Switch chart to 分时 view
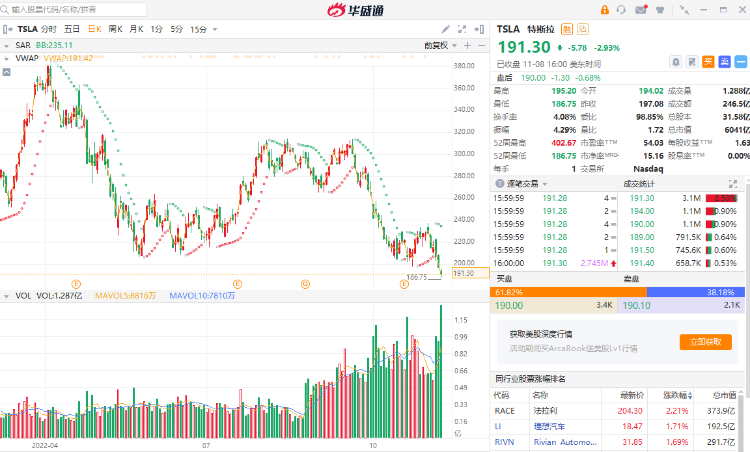Image resolution: width=750 pixels, height=452 pixels. [x=48, y=29]
